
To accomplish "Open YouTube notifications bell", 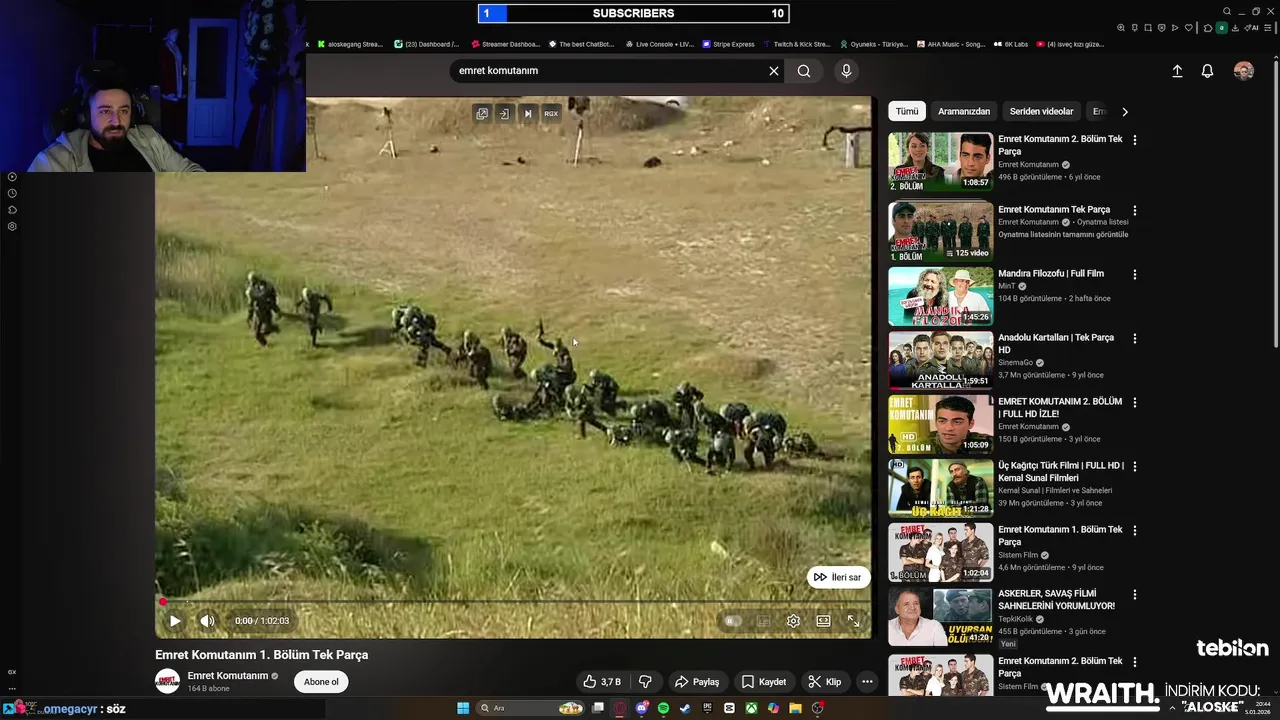I will tap(1207, 71).
